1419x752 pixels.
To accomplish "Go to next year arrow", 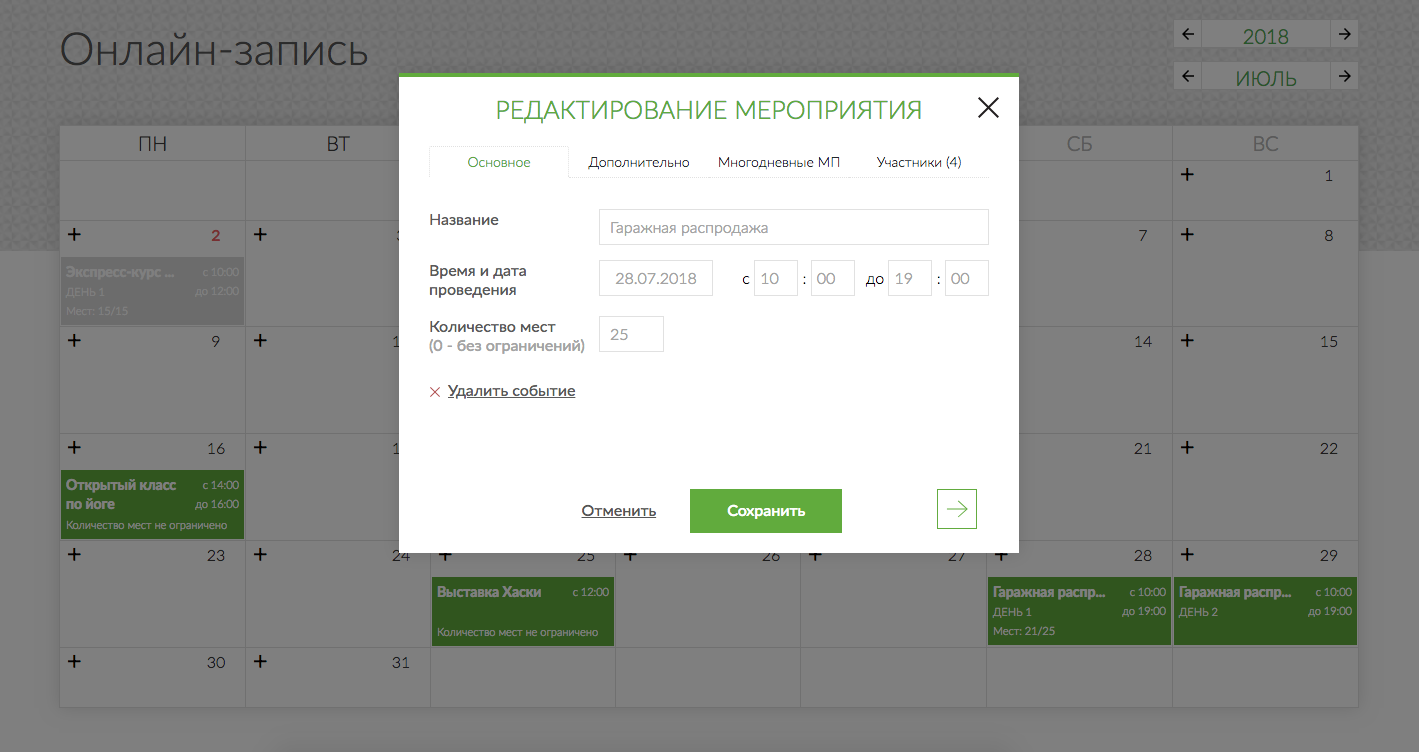I will coord(1345,34).
